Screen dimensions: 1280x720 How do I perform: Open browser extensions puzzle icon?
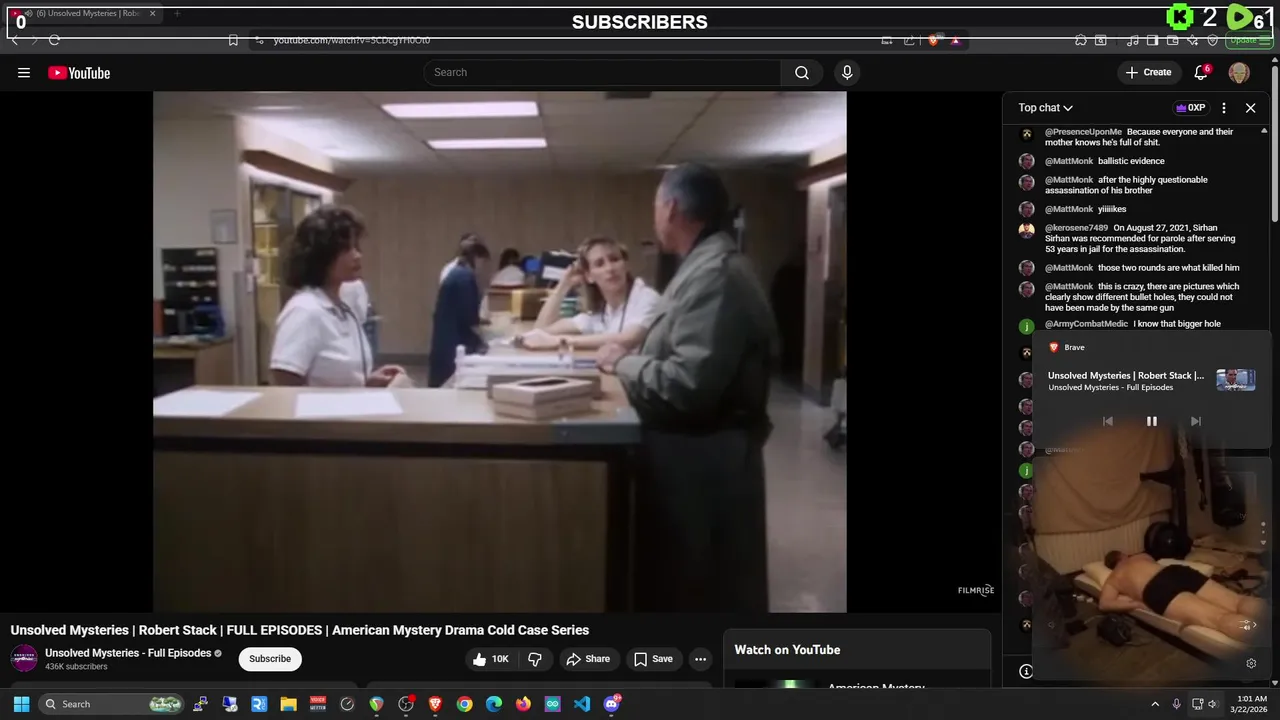click(1081, 40)
